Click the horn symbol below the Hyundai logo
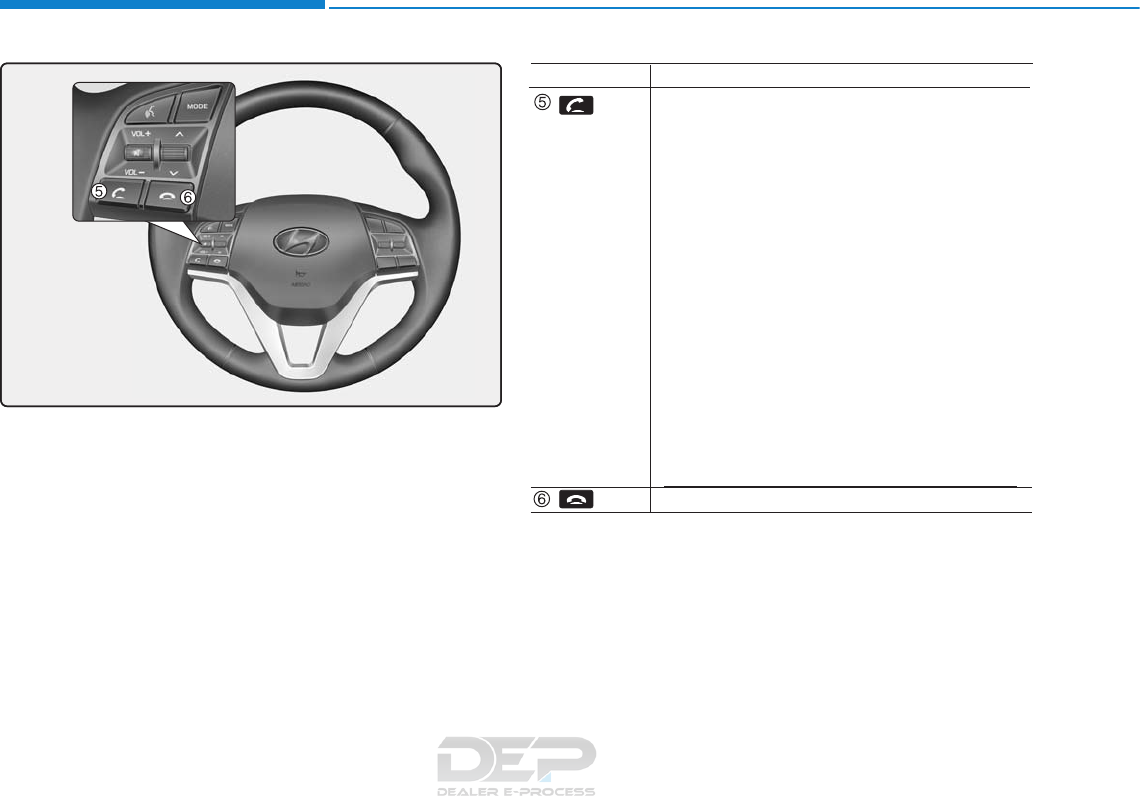Image resolution: width=1140 pixels, height=801 pixels. (300, 273)
